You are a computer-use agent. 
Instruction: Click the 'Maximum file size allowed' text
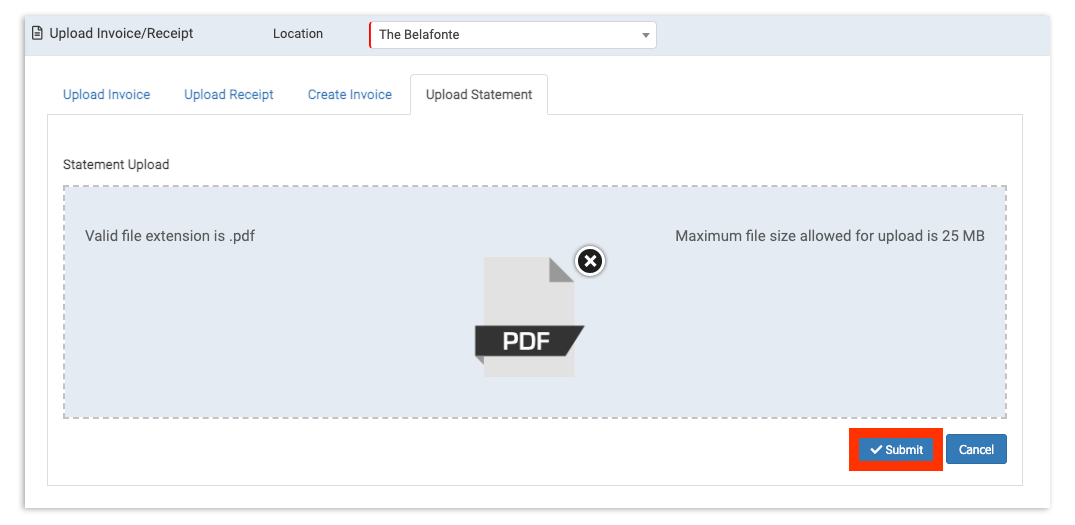pos(829,237)
